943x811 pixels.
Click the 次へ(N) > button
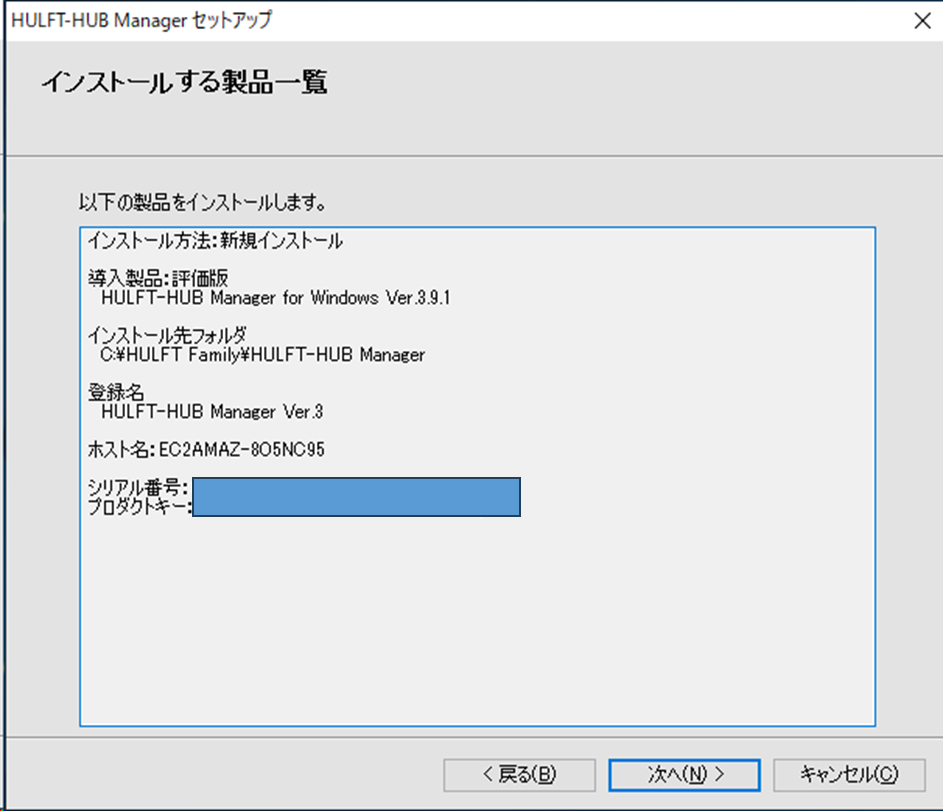[684, 774]
